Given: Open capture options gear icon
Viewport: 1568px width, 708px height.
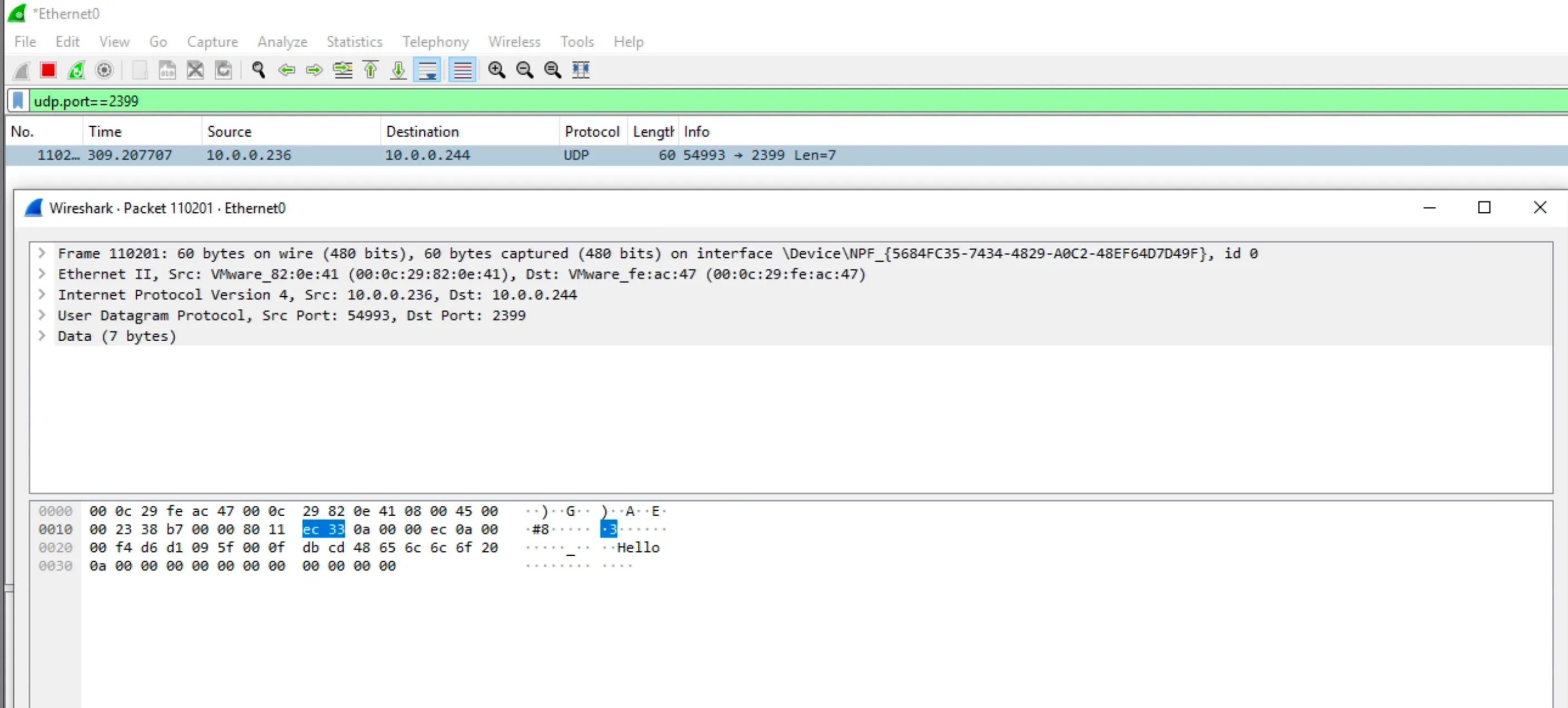Looking at the screenshot, I should [x=104, y=71].
